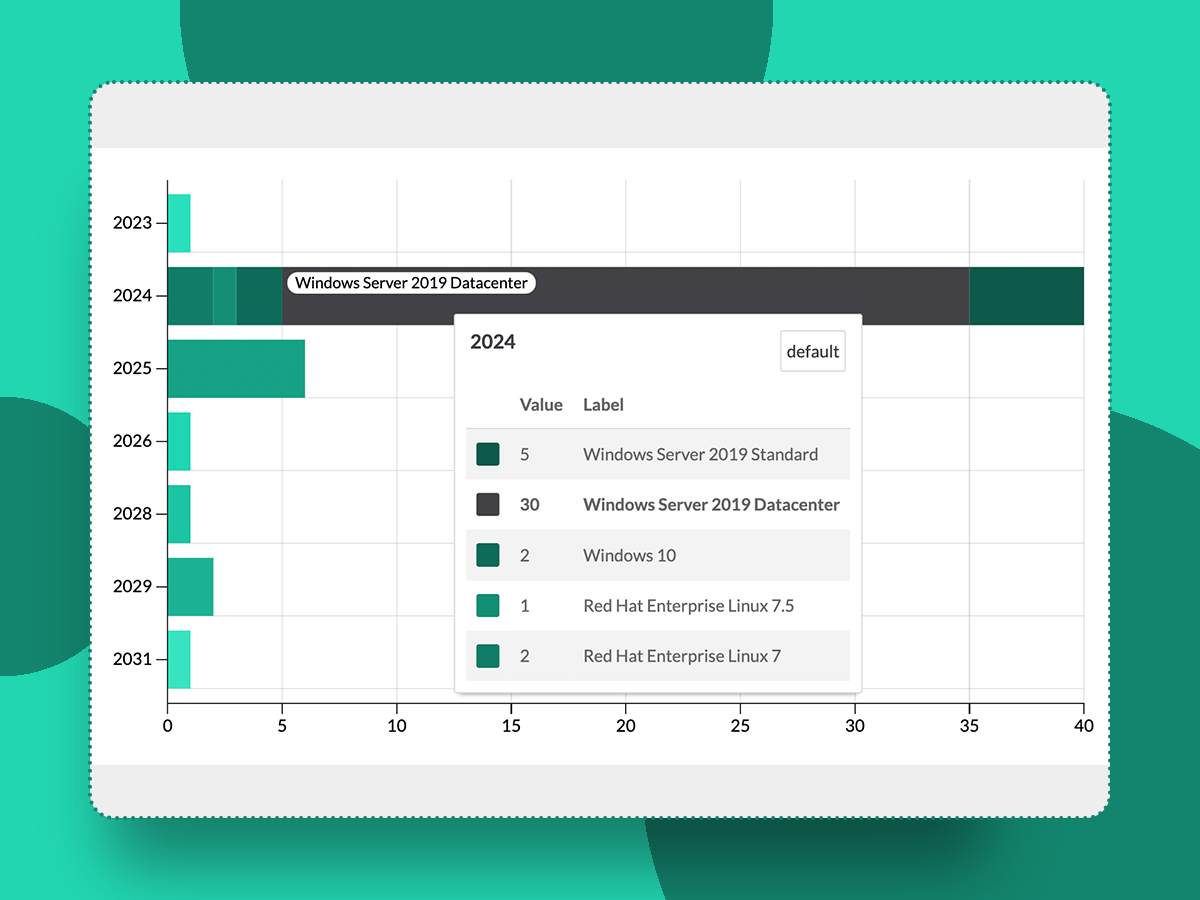Click the default button in the tooltip
The width and height of the screenshot is (1200, 900).
[813, 351]
